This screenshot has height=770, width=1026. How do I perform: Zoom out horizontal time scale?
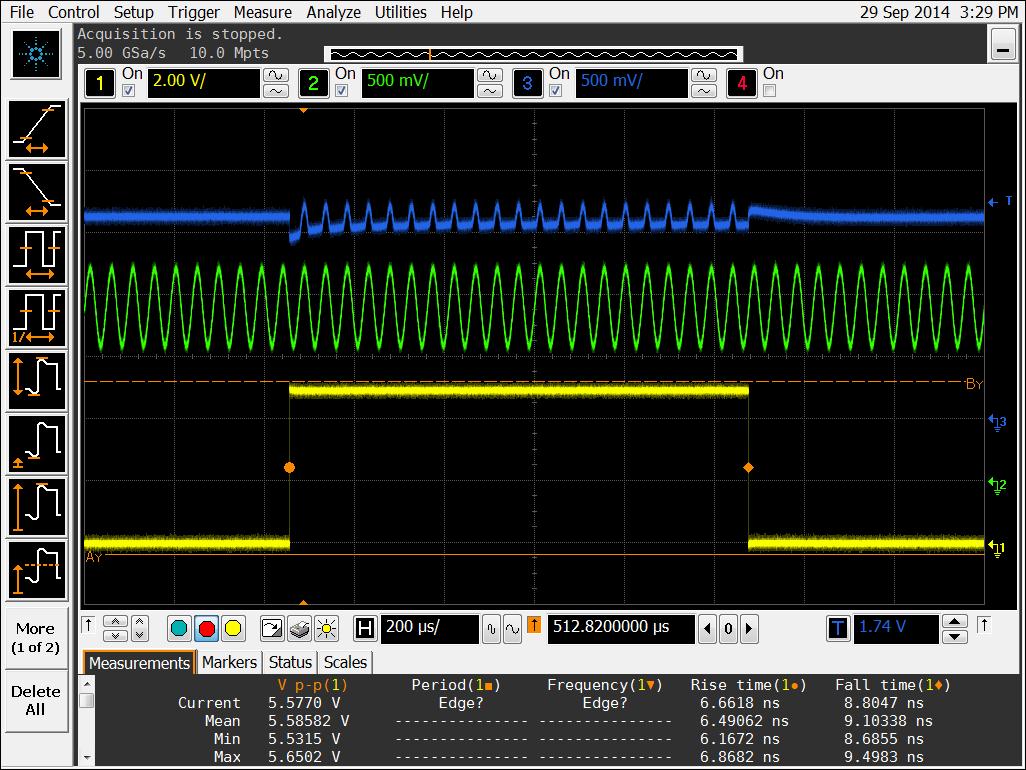491,629
